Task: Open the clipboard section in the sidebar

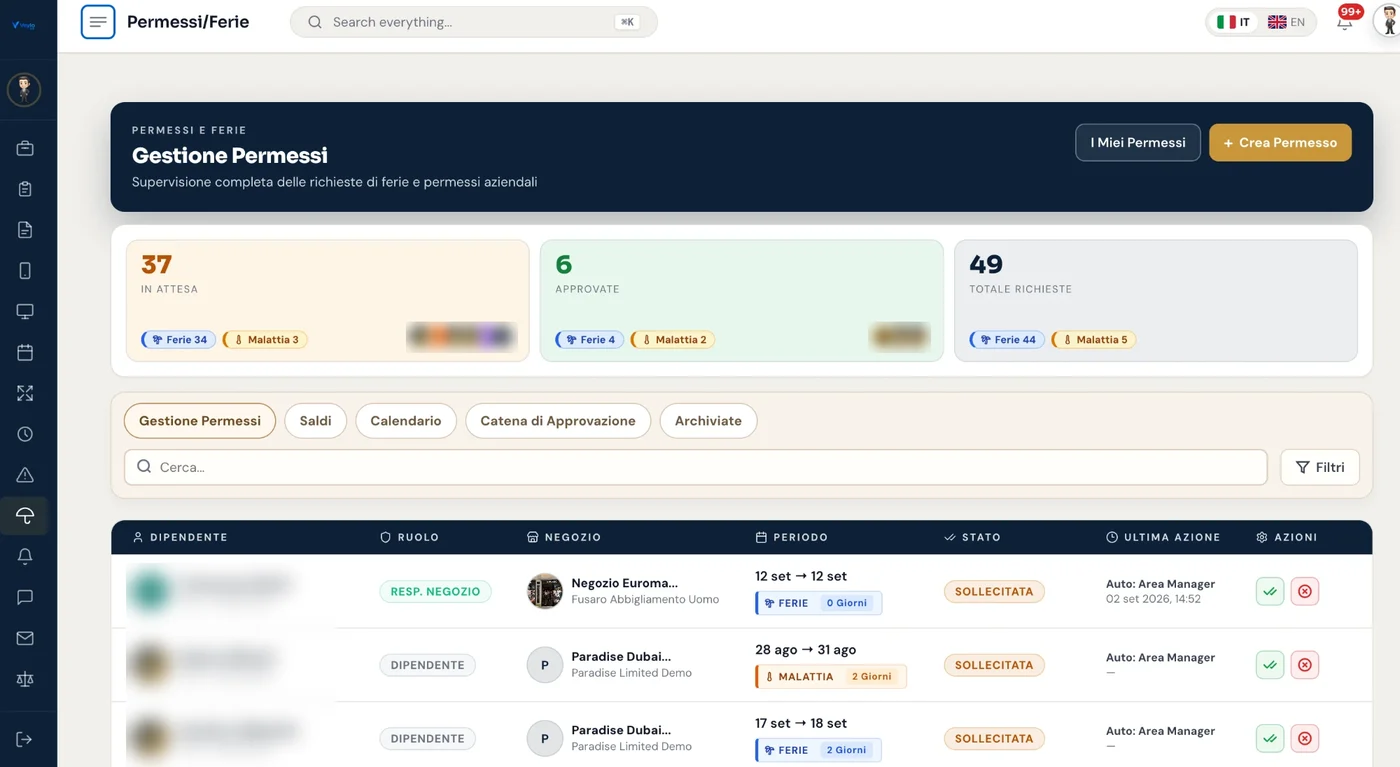Action: pyautogui.click(x=25, y=189)
